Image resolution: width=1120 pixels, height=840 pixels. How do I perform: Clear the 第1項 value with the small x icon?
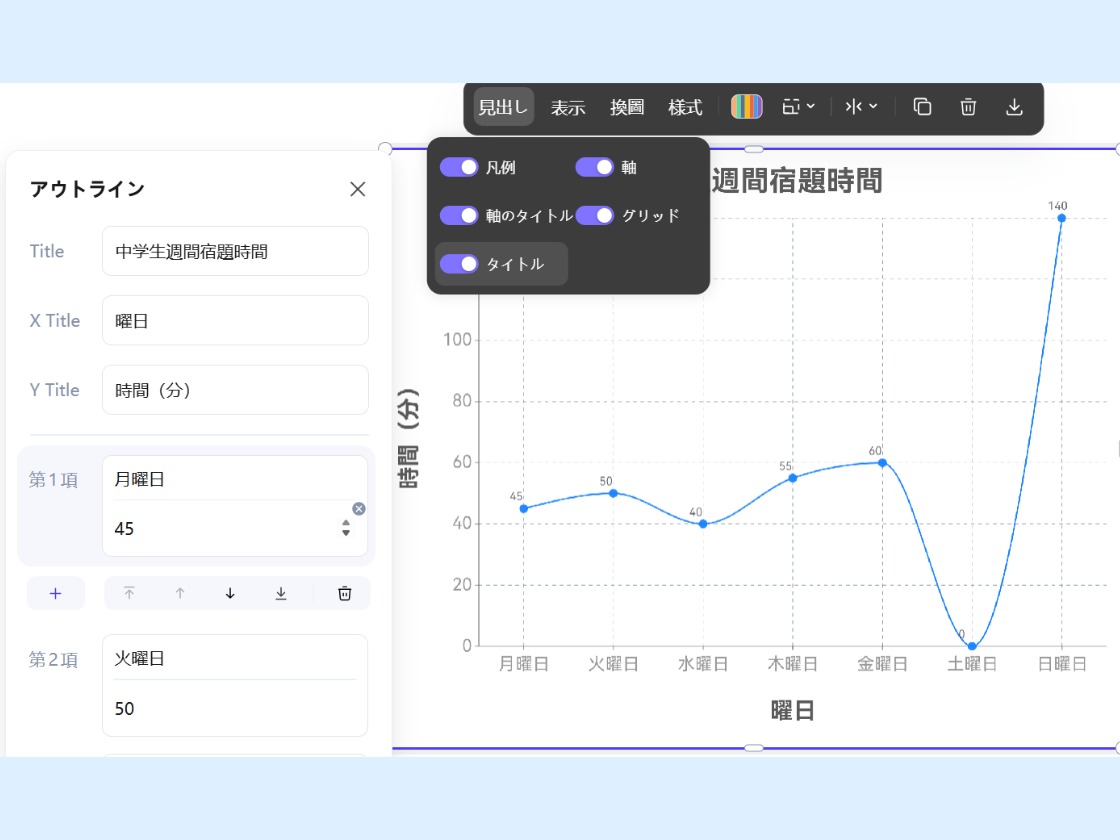359,509
